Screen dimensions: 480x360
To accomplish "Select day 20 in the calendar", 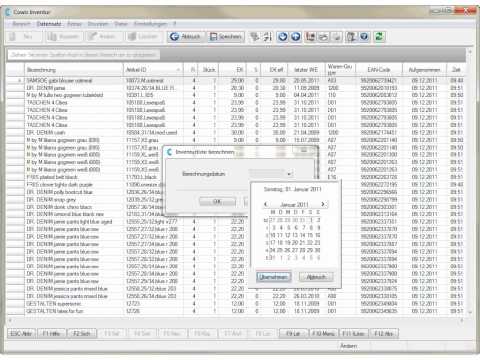I will click(296, 243).
